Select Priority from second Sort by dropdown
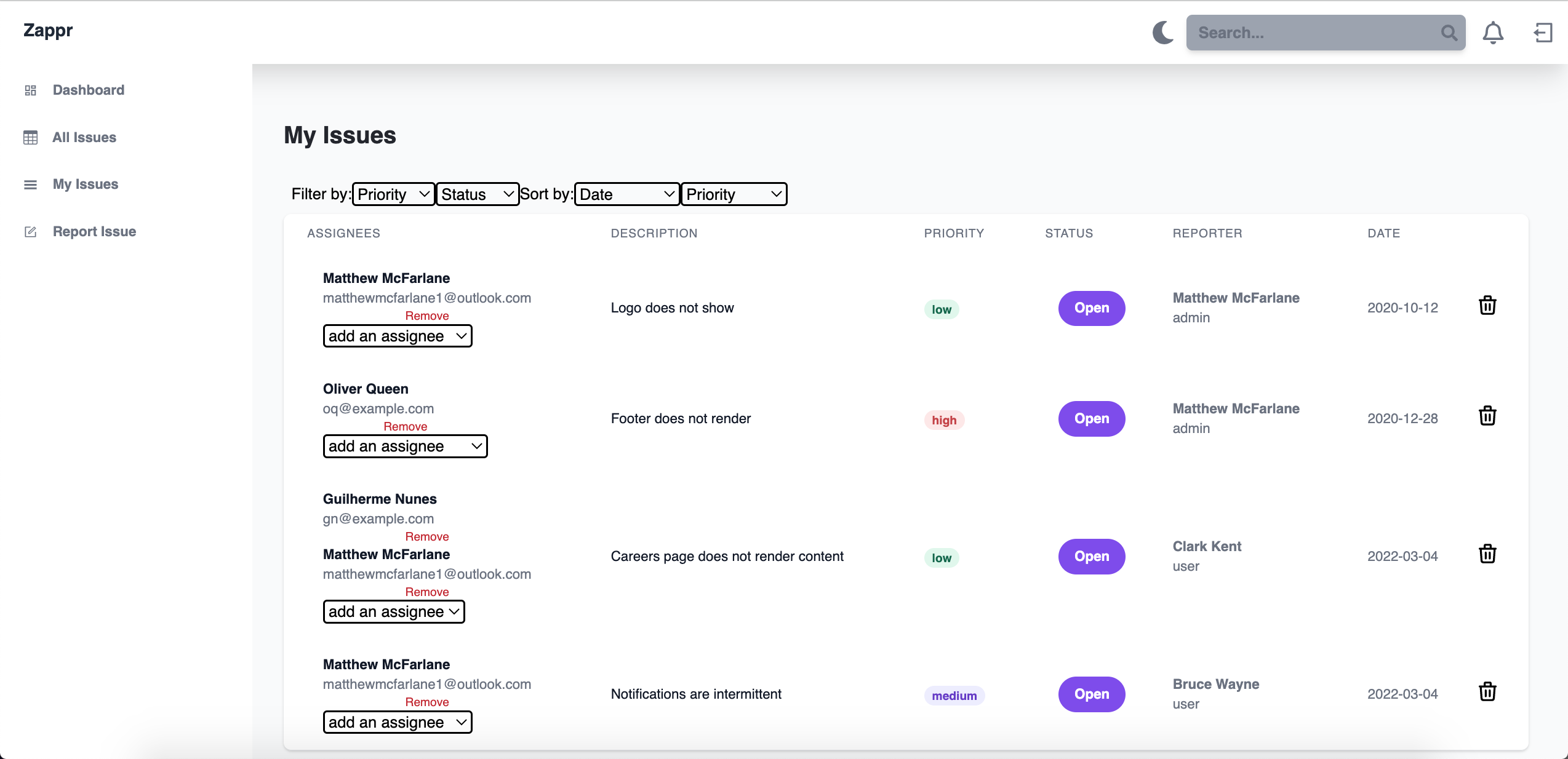 [734, 193]
